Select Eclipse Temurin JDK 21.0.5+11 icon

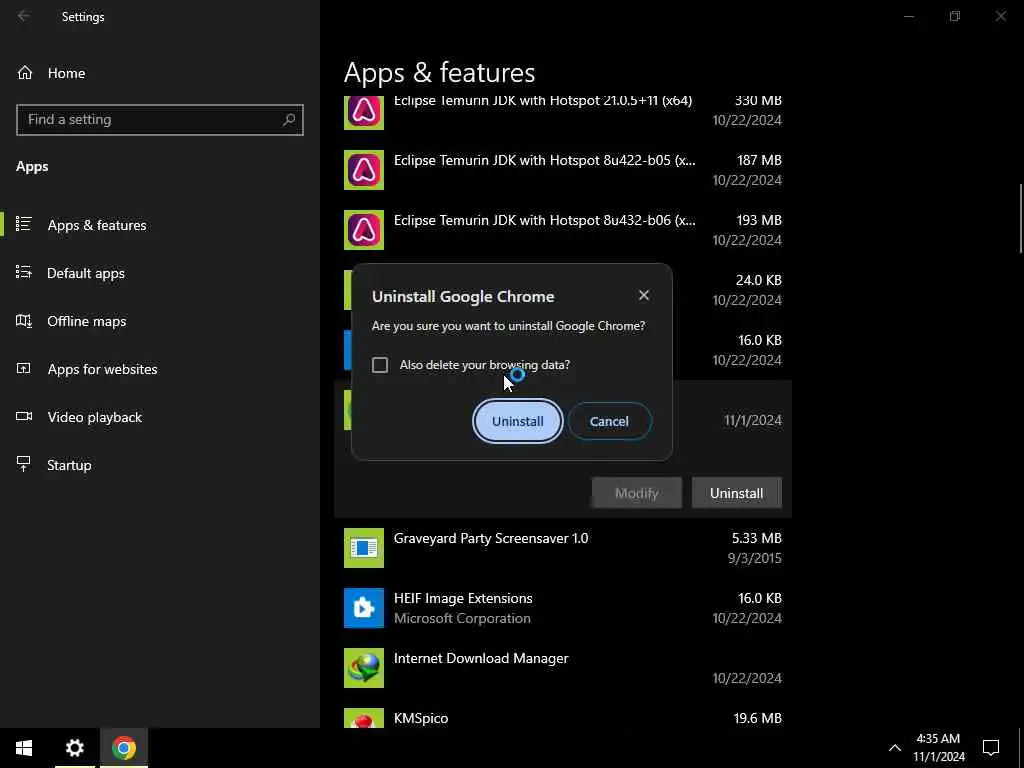[x=364, y=112]
